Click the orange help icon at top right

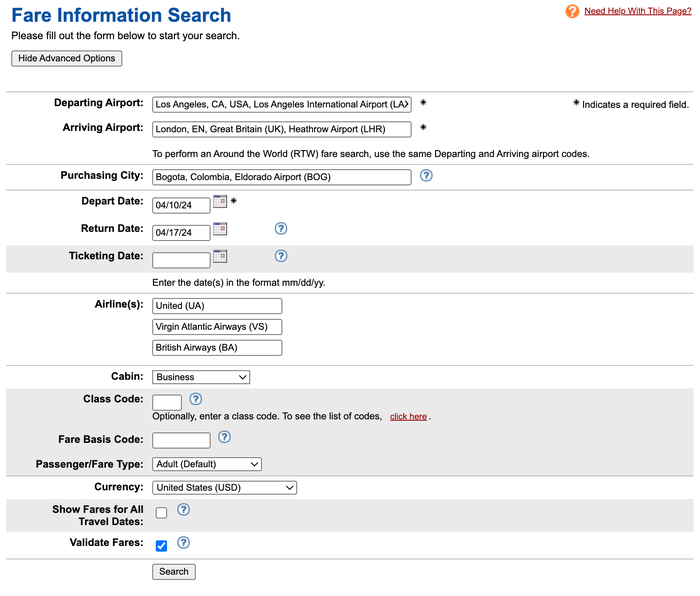point(572,11)
